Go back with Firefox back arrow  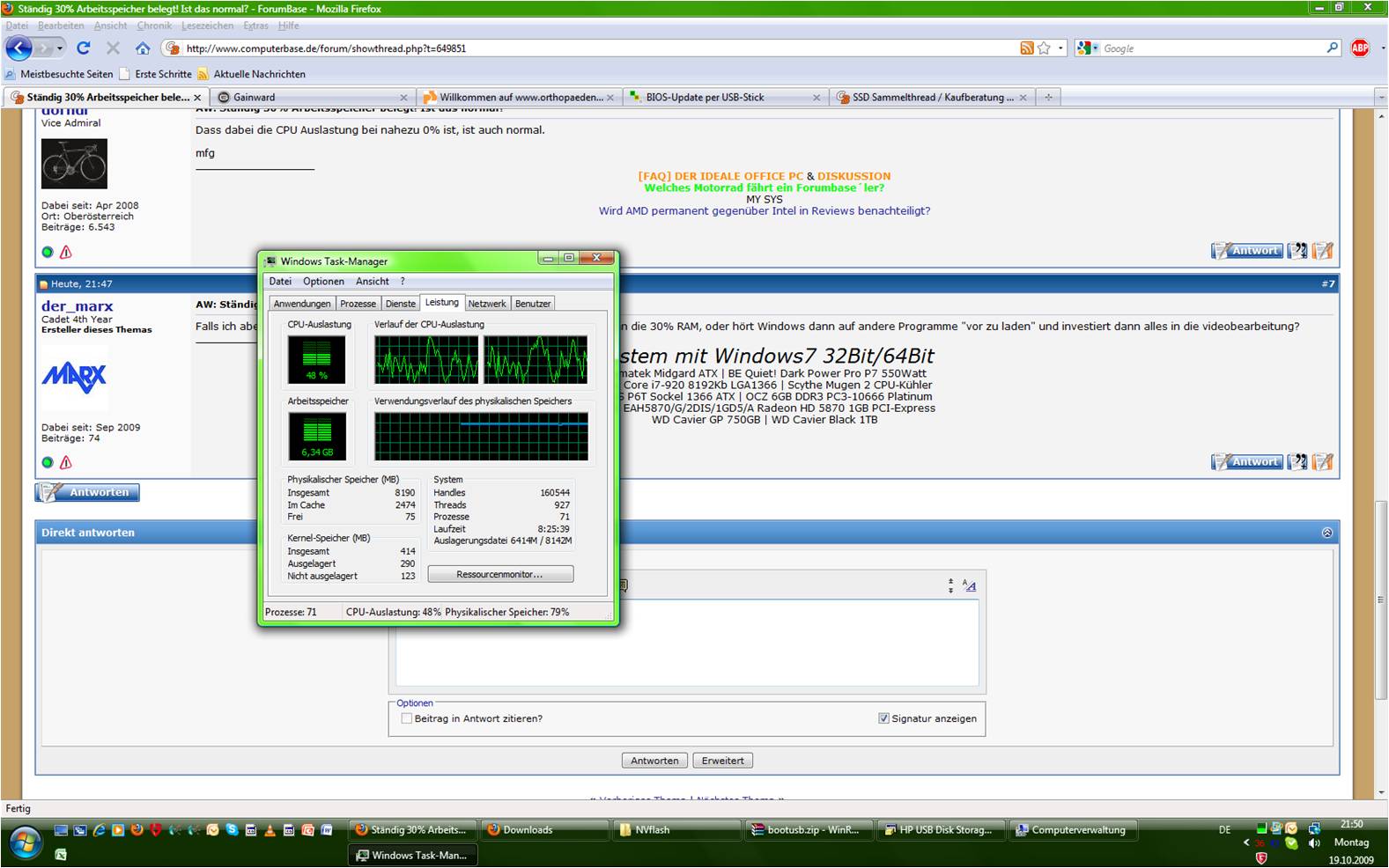[19, 48]
